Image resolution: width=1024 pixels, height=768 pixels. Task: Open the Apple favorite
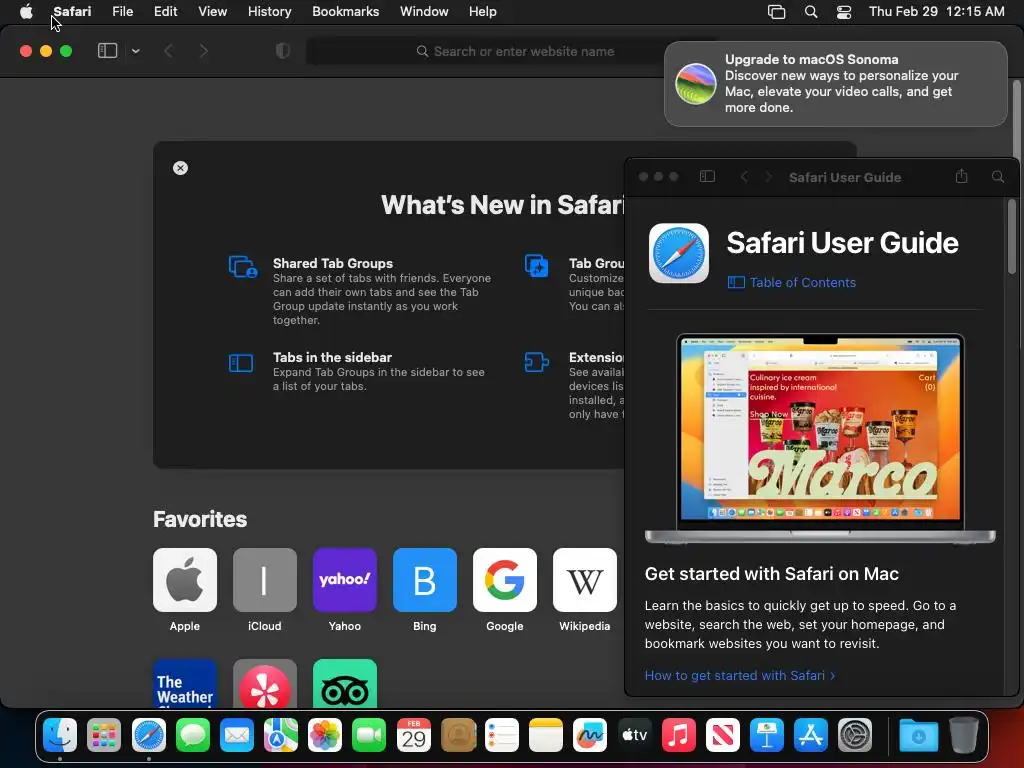tap(185, 580)
